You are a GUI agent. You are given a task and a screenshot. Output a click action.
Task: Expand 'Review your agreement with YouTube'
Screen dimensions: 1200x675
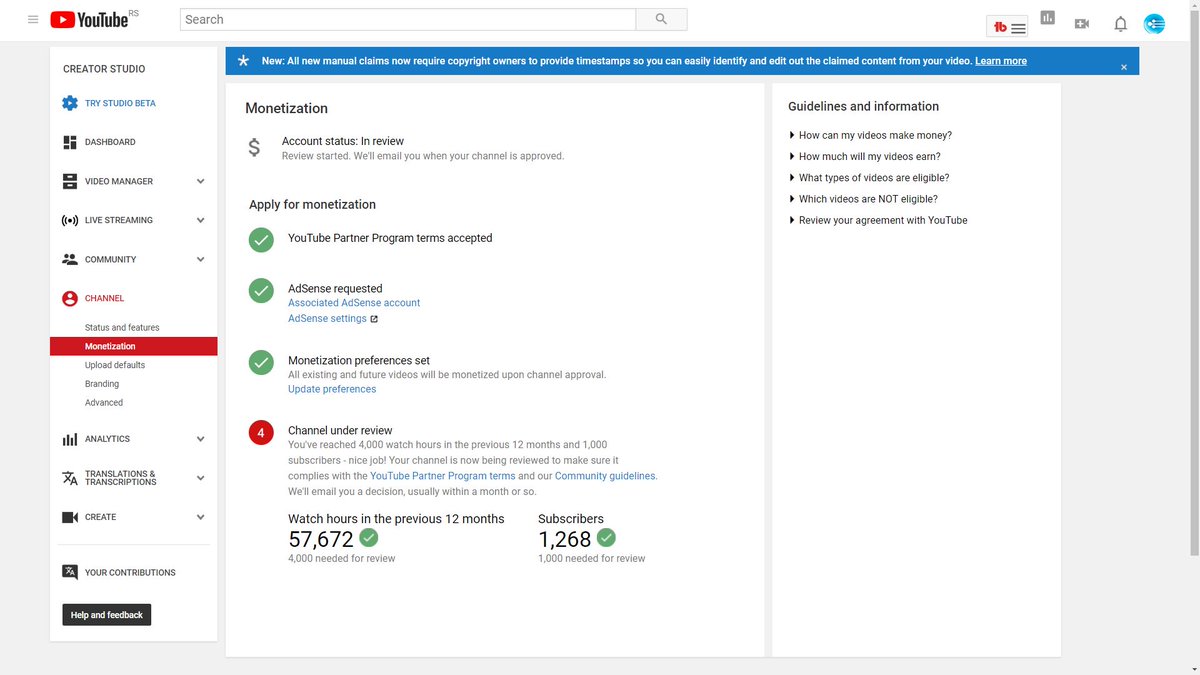point(878,220)
